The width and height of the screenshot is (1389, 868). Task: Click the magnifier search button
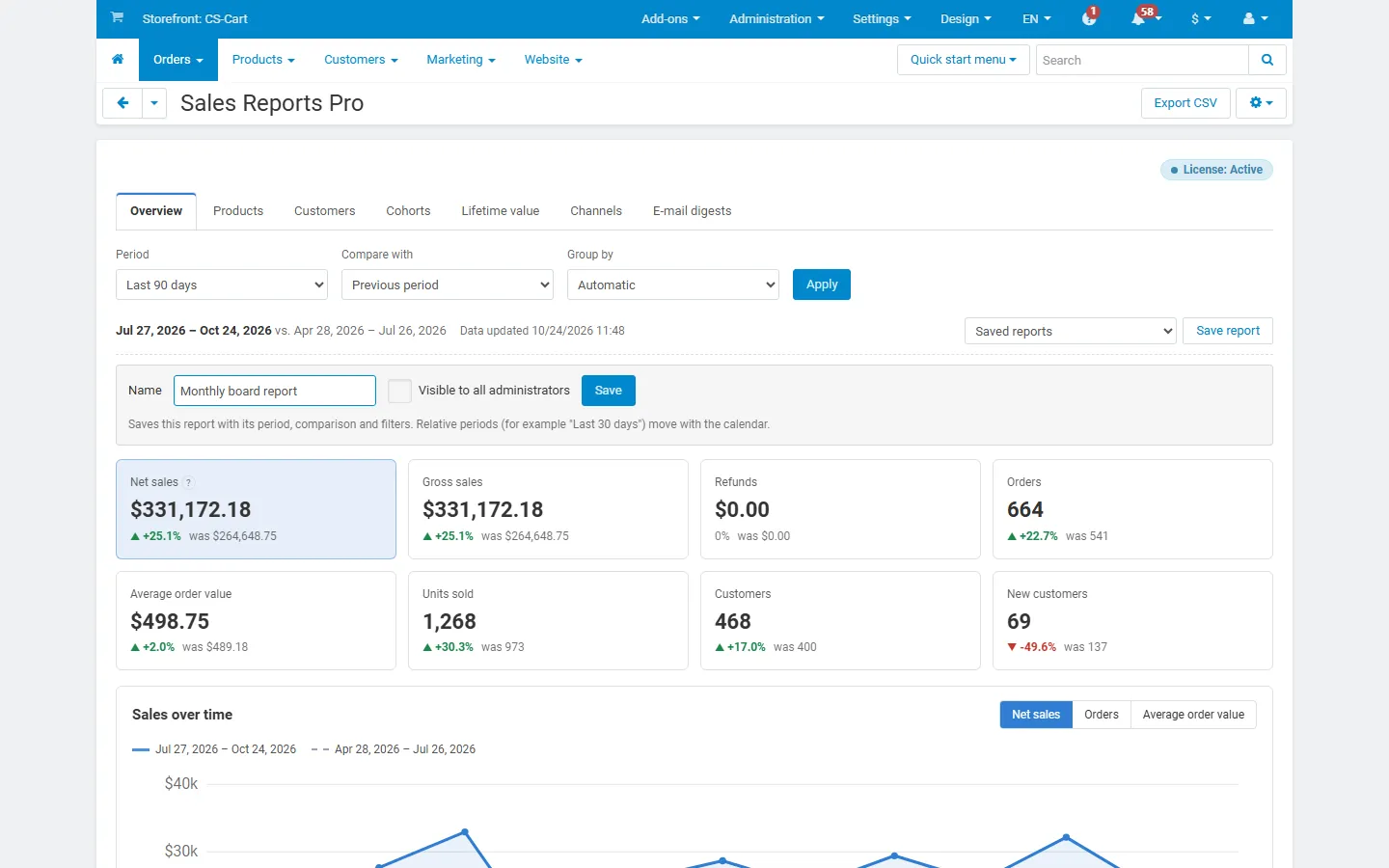click(1267, 60)
